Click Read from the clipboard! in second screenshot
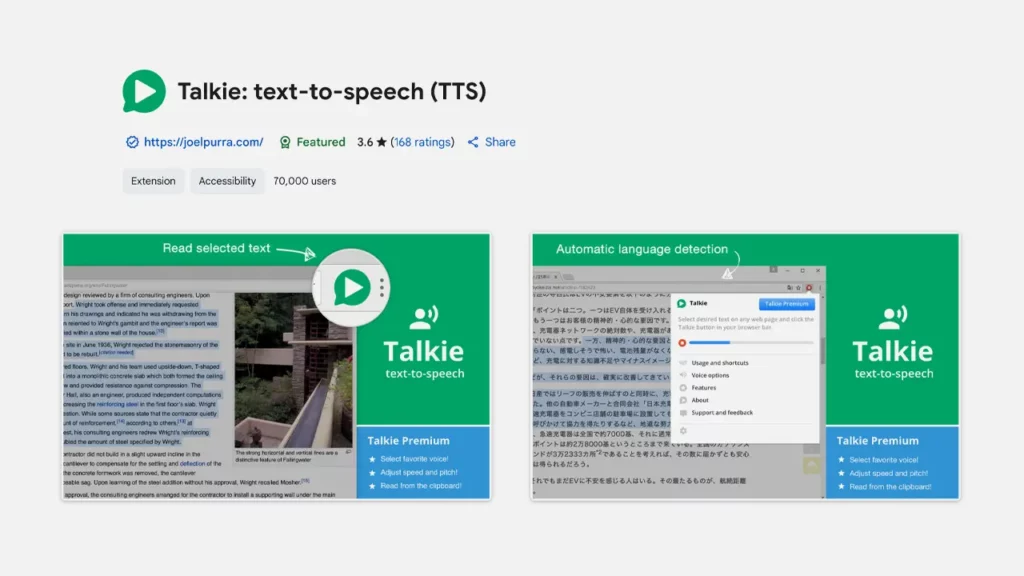Viewport: 1024px width, 576px height. click(890, 487)
